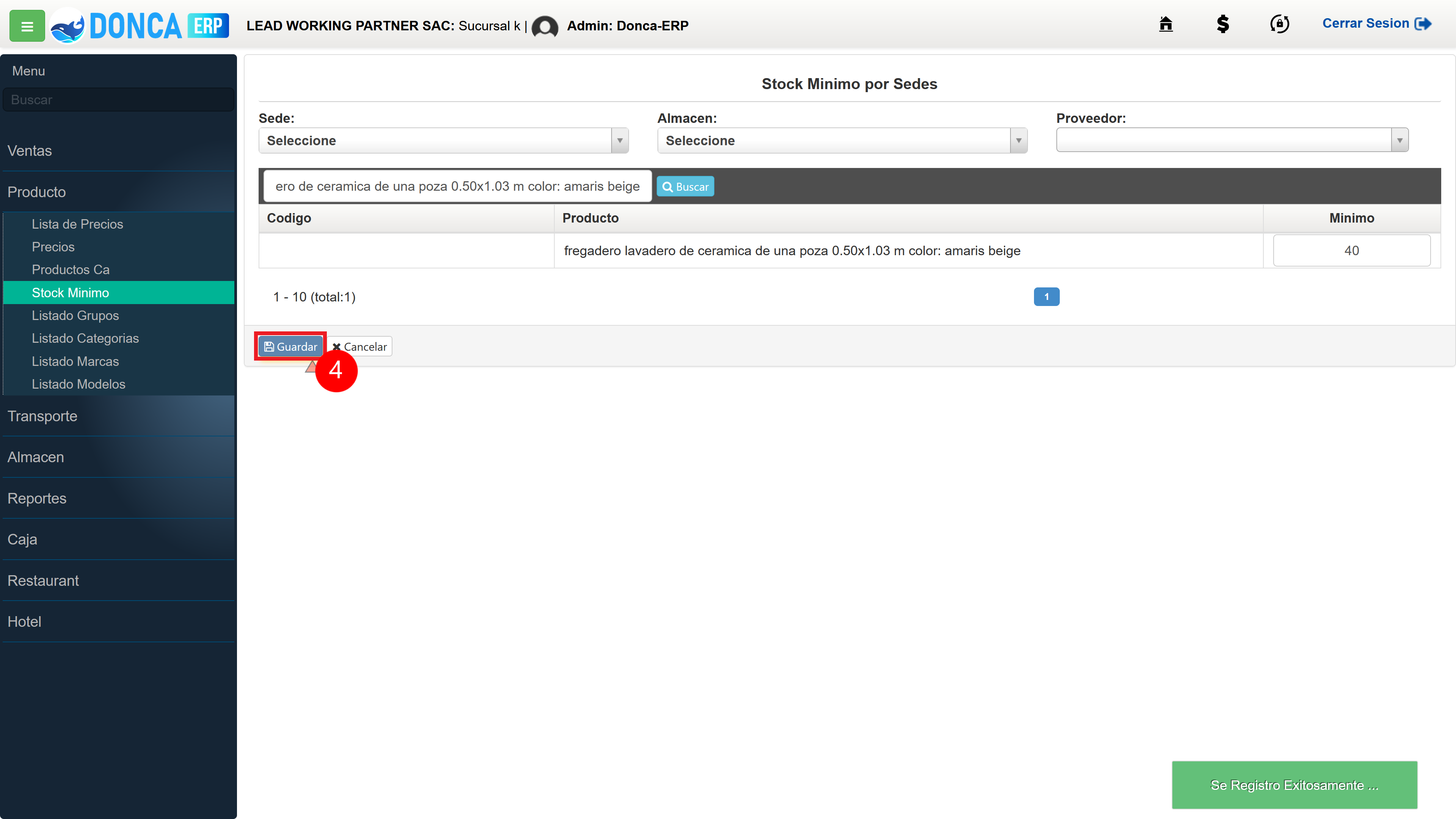Open the home icon in header
Image resolution: width=1456 pixels, height=819 pixels.
click(1166, 24)
